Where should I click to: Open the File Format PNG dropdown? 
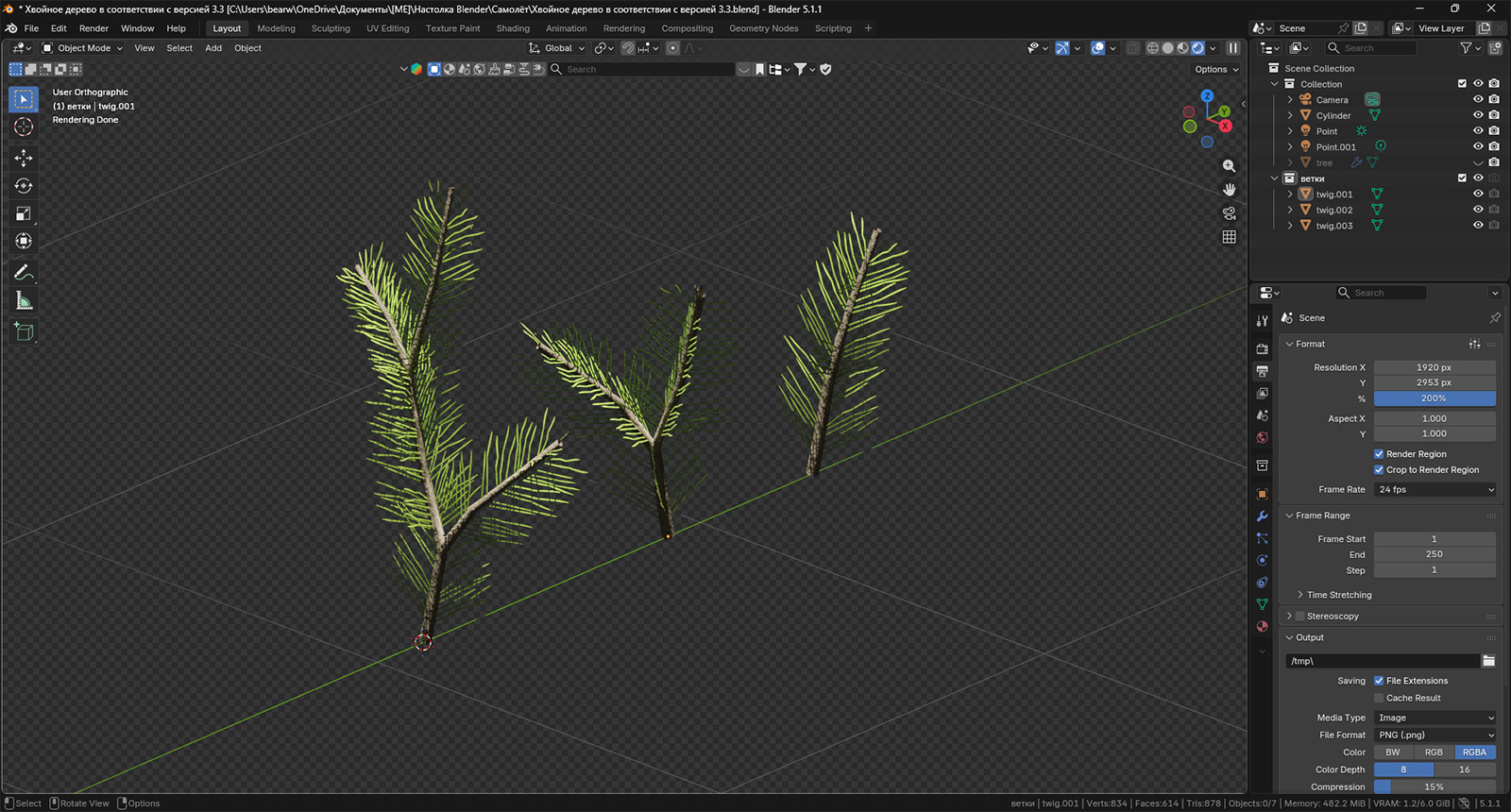1435,735
